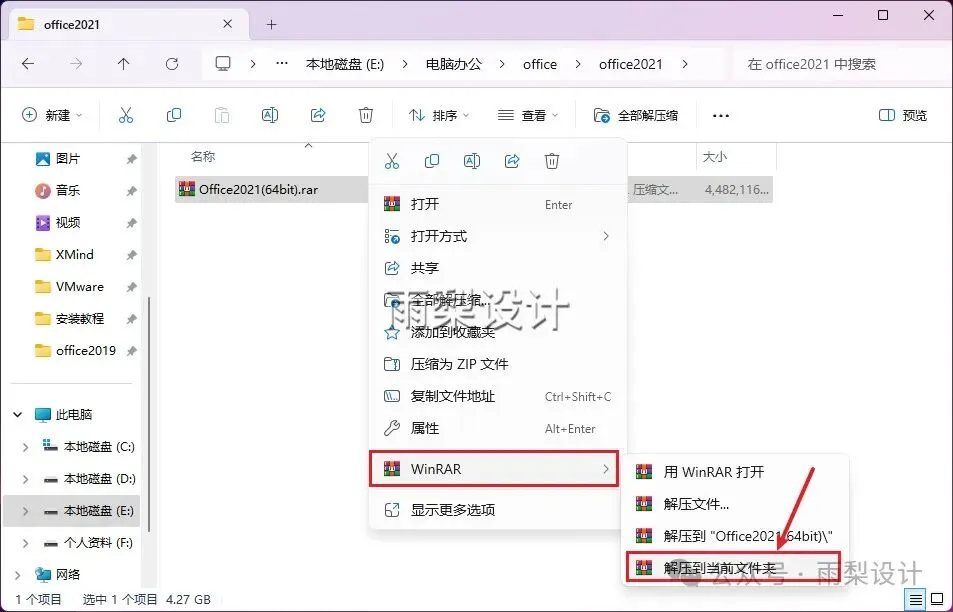Open the toolbar's three-dot more options
Image resolution: width=953 pixels, height=612 pixels.
click(x=720, y=115)
